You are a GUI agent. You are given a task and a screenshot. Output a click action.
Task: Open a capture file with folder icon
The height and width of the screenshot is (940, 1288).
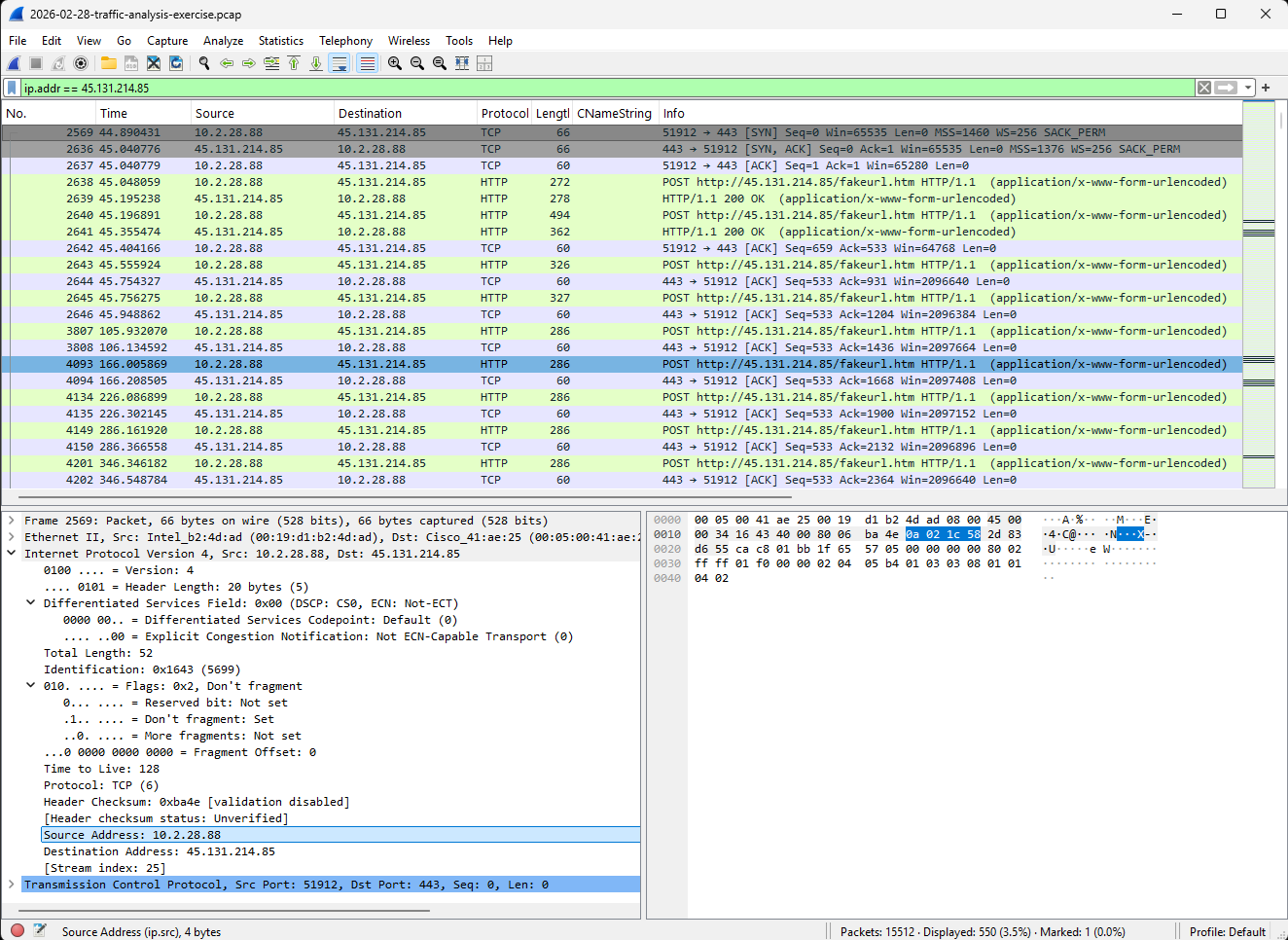pyautogui.click(x=109, y=63)
